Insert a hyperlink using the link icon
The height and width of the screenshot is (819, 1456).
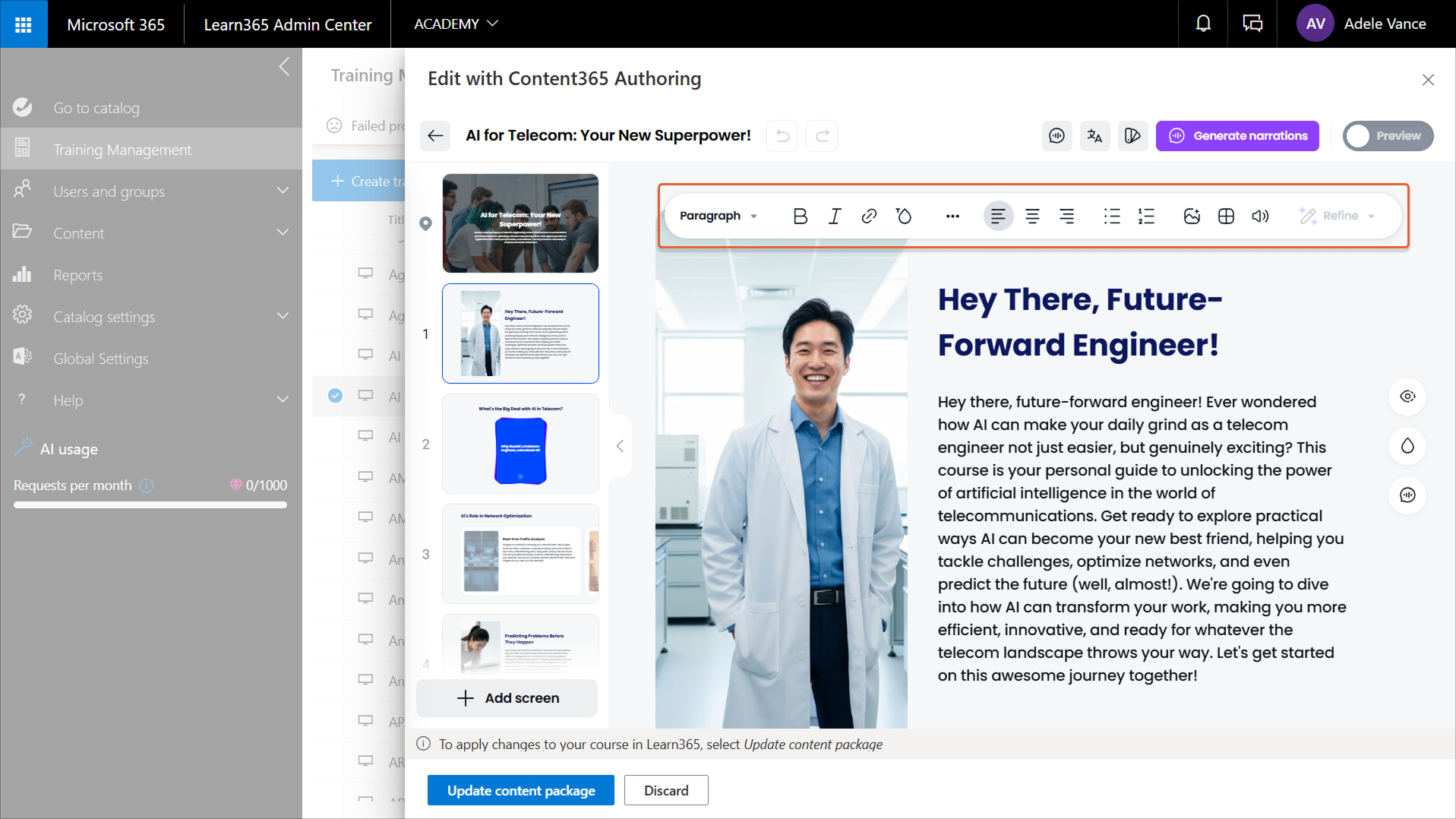click(x=869, y=217)
